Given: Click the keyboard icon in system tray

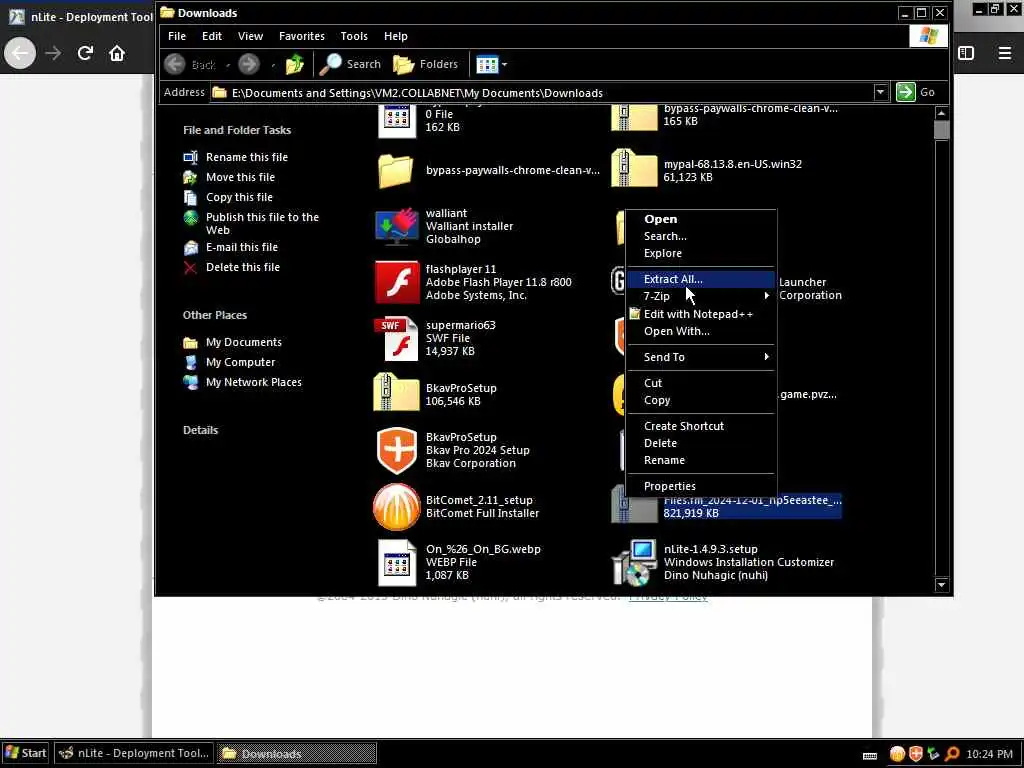Looking at the screenshot, I should [x=870, y=756].
